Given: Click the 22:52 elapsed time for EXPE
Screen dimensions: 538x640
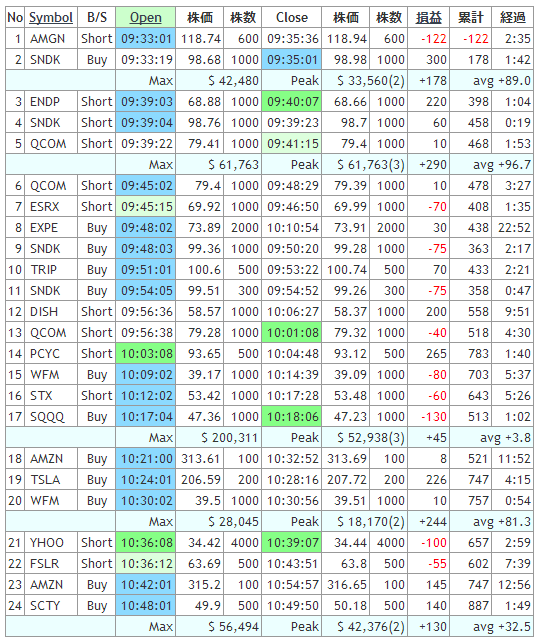Looking at the screenshot, I should tap(514, 228).
